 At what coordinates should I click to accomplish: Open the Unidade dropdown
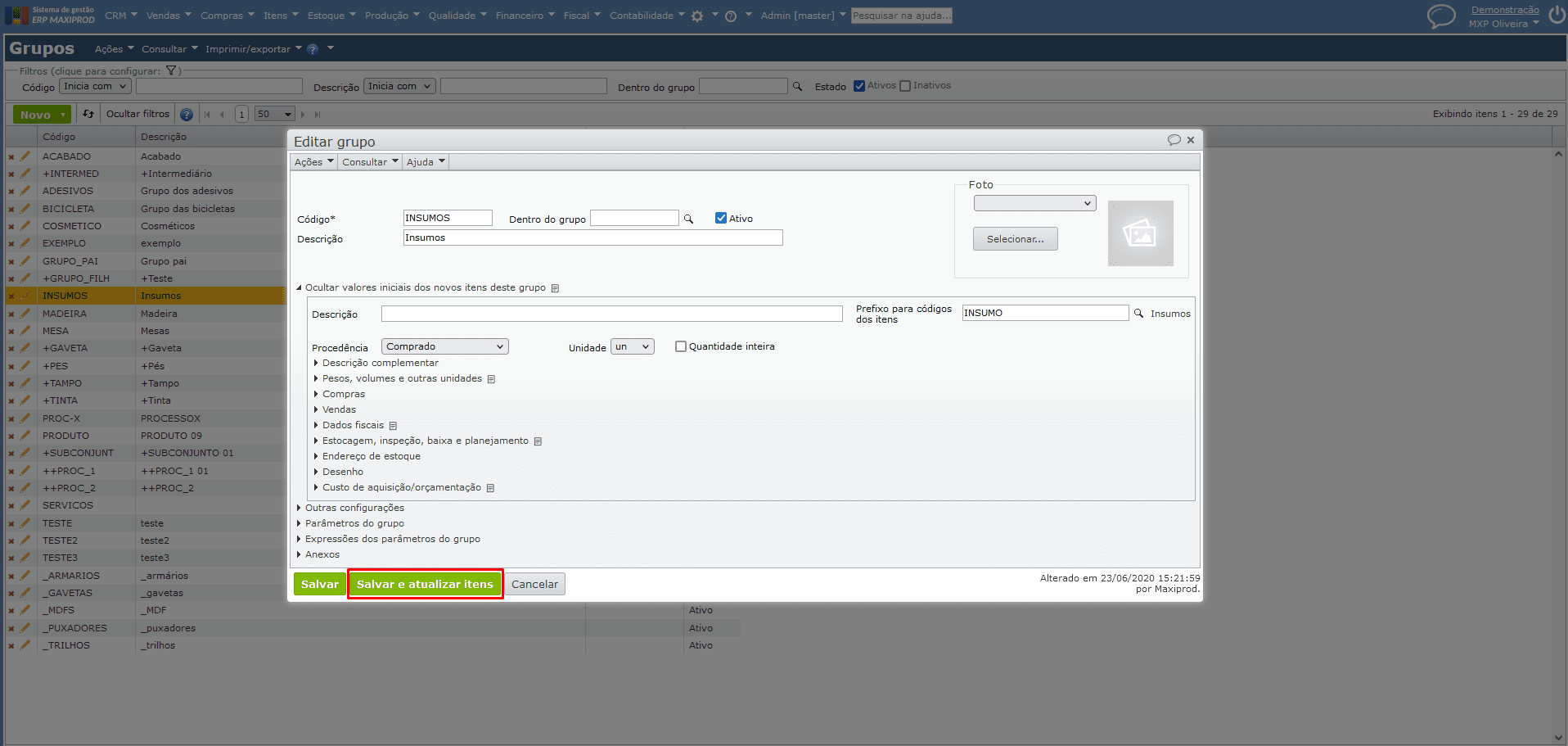[633, 346]
